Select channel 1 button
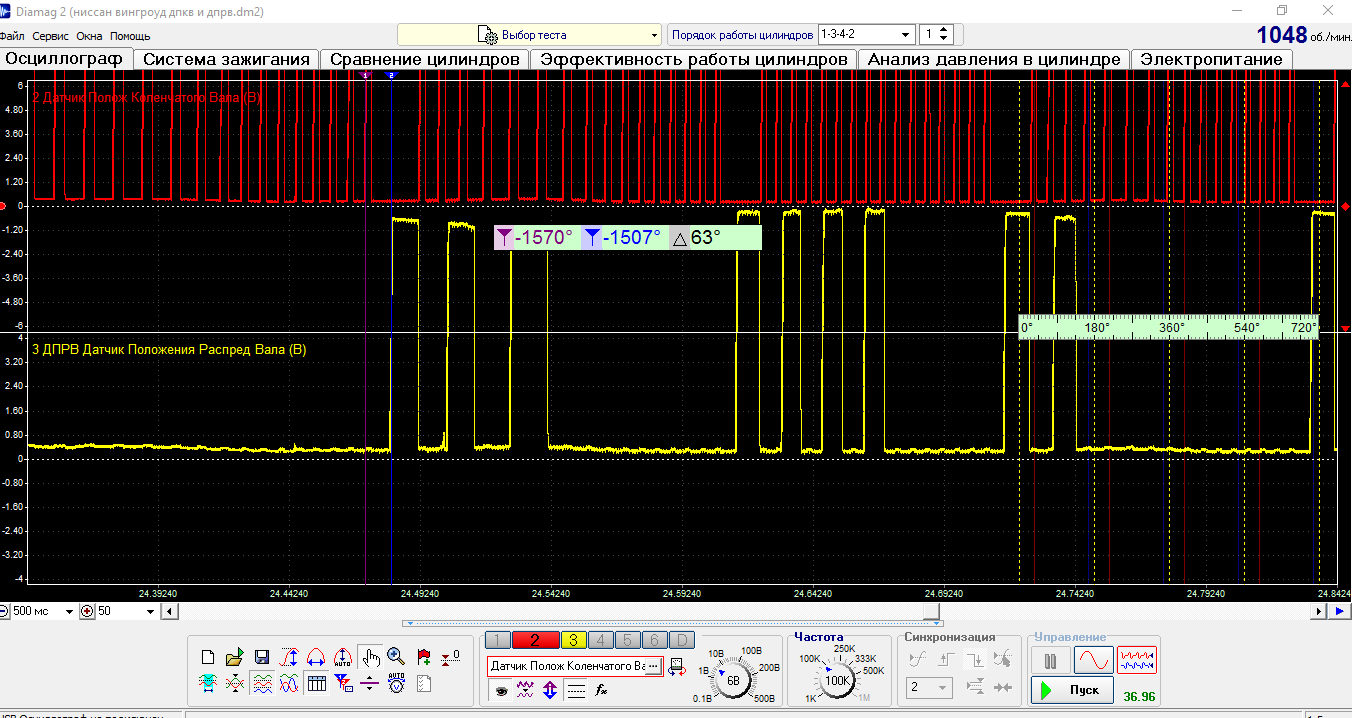This screenshot has height=718, width=1352. (497, 640)
